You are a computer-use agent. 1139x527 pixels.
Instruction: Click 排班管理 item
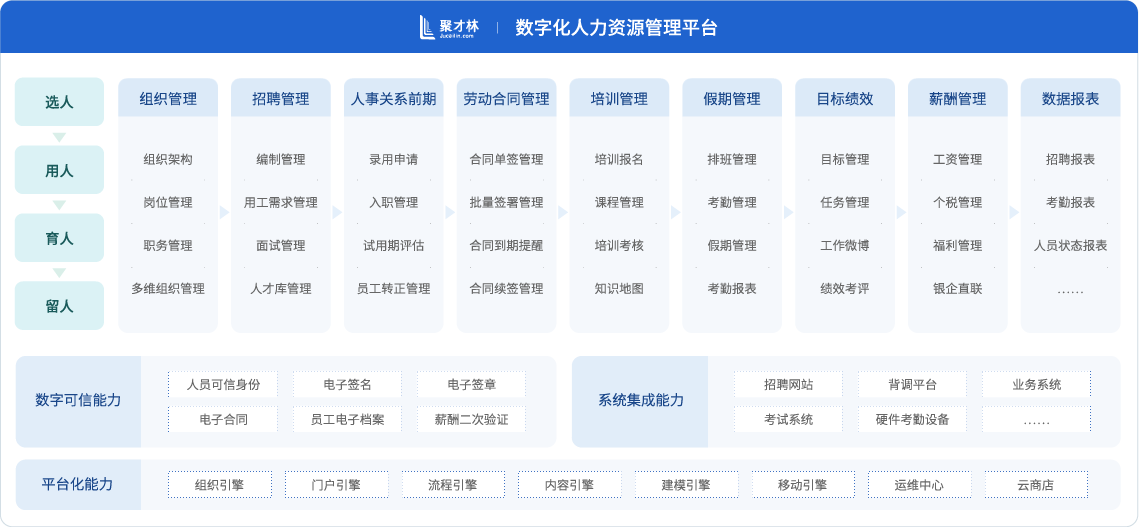point(732,159)
